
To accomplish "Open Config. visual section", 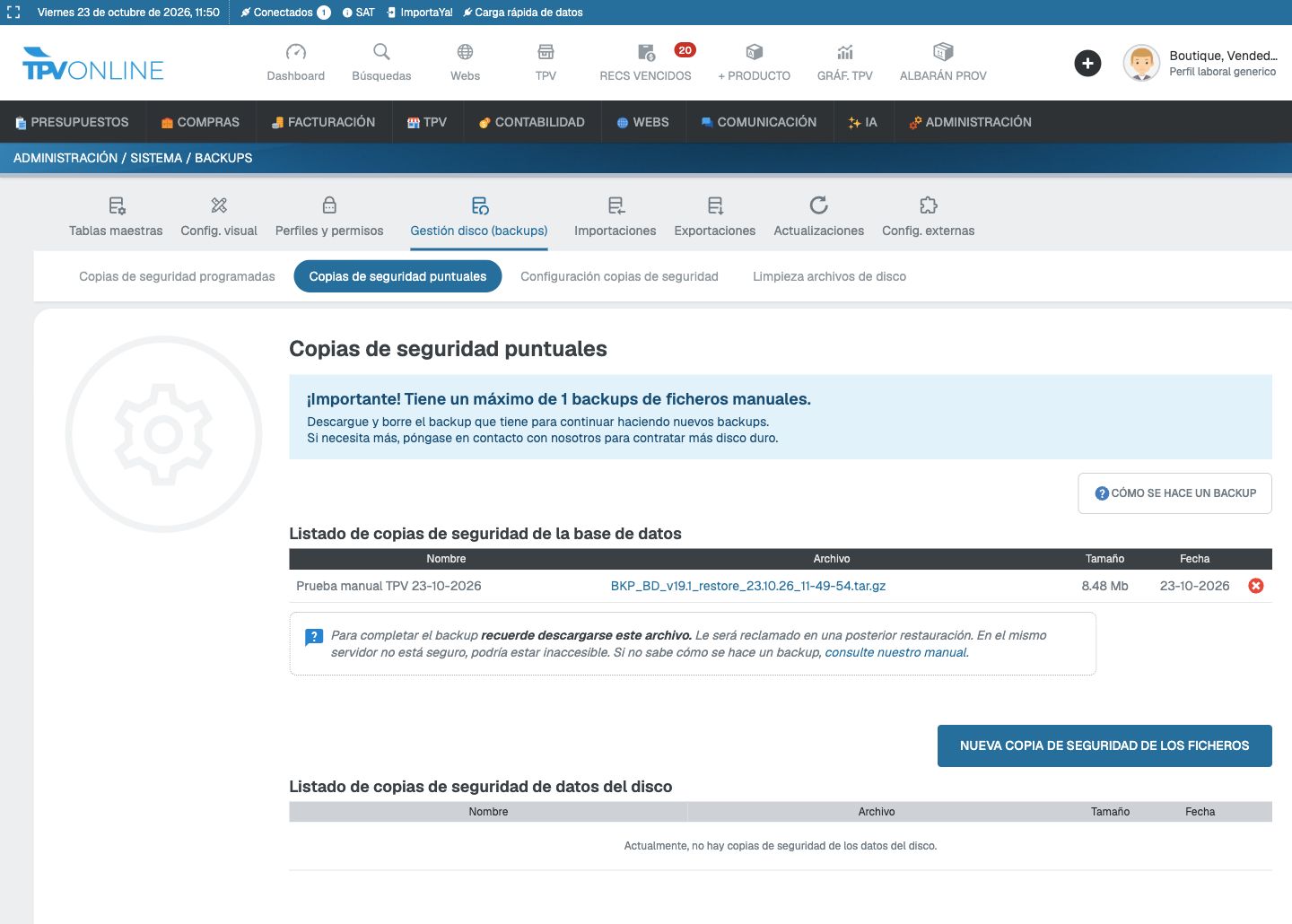I will [x=219, y=217].
